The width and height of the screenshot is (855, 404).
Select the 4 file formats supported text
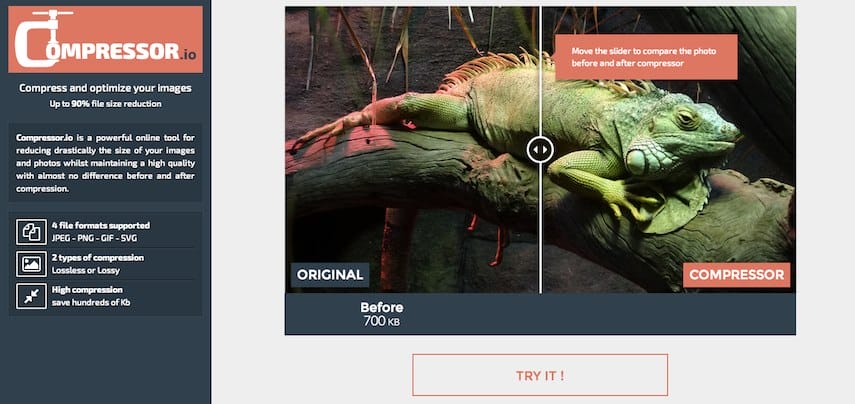[101, 225]
